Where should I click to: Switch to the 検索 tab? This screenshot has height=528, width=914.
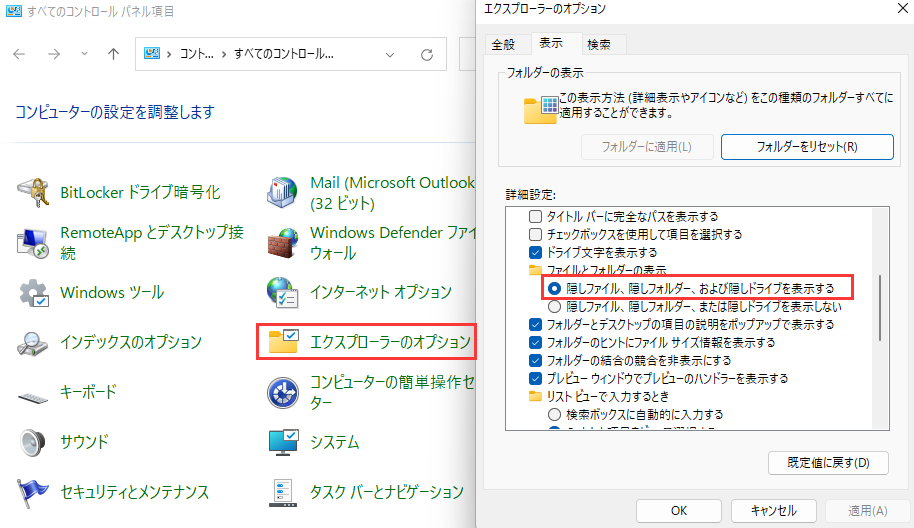[x=599, y=44]
